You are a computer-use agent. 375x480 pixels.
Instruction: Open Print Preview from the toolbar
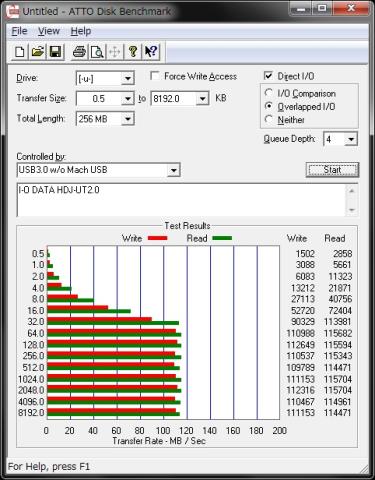coord(97,52)
